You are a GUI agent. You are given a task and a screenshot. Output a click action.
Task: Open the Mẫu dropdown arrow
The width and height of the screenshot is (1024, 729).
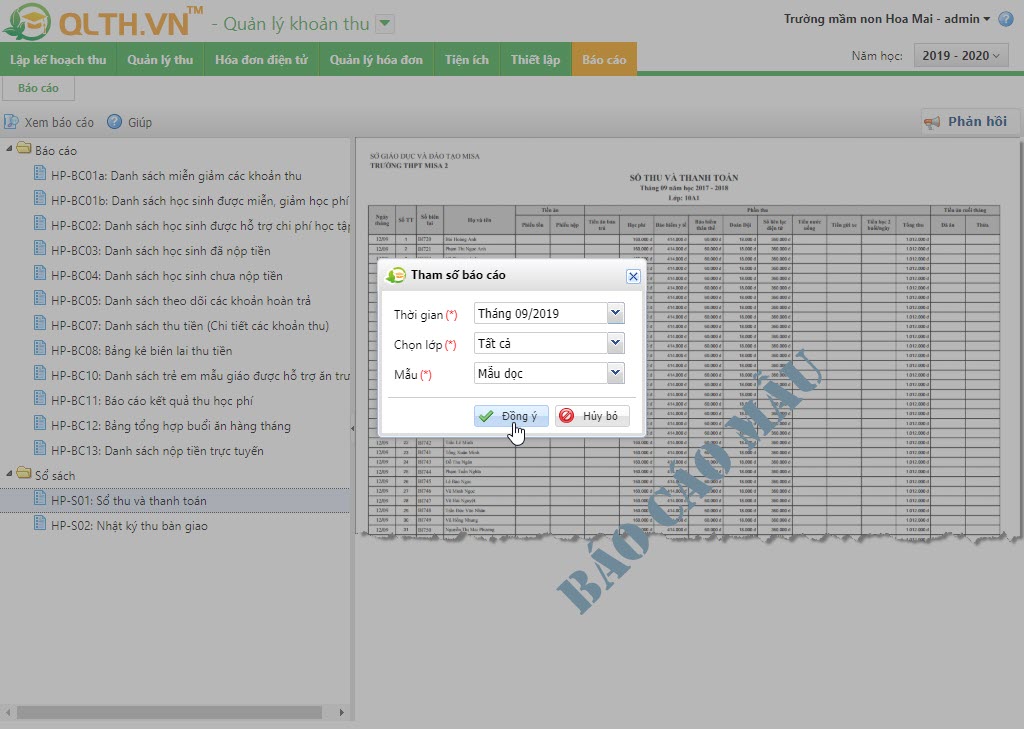(x=615, y=373)
